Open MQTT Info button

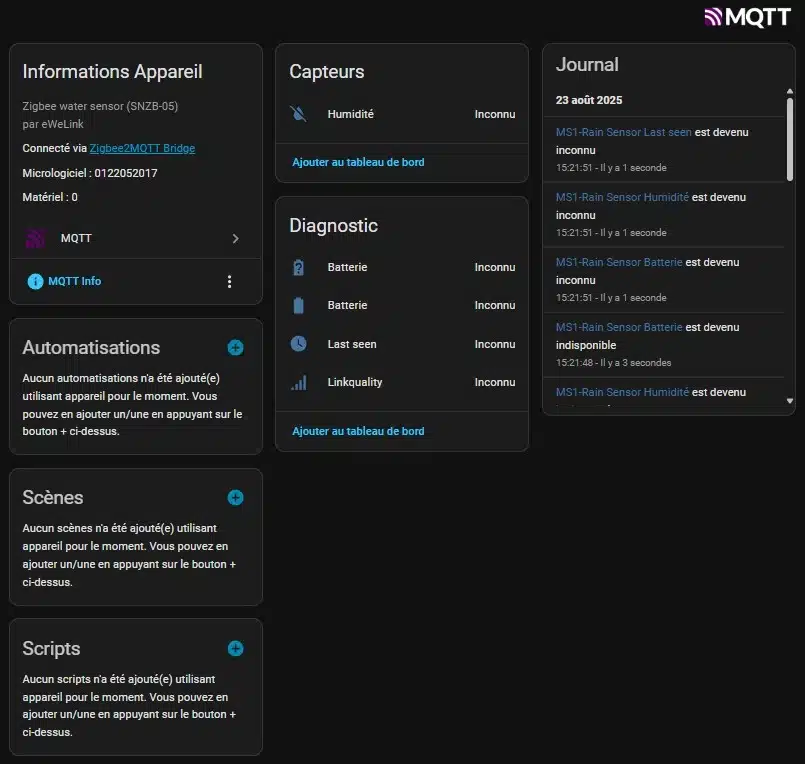click(74, 282)
